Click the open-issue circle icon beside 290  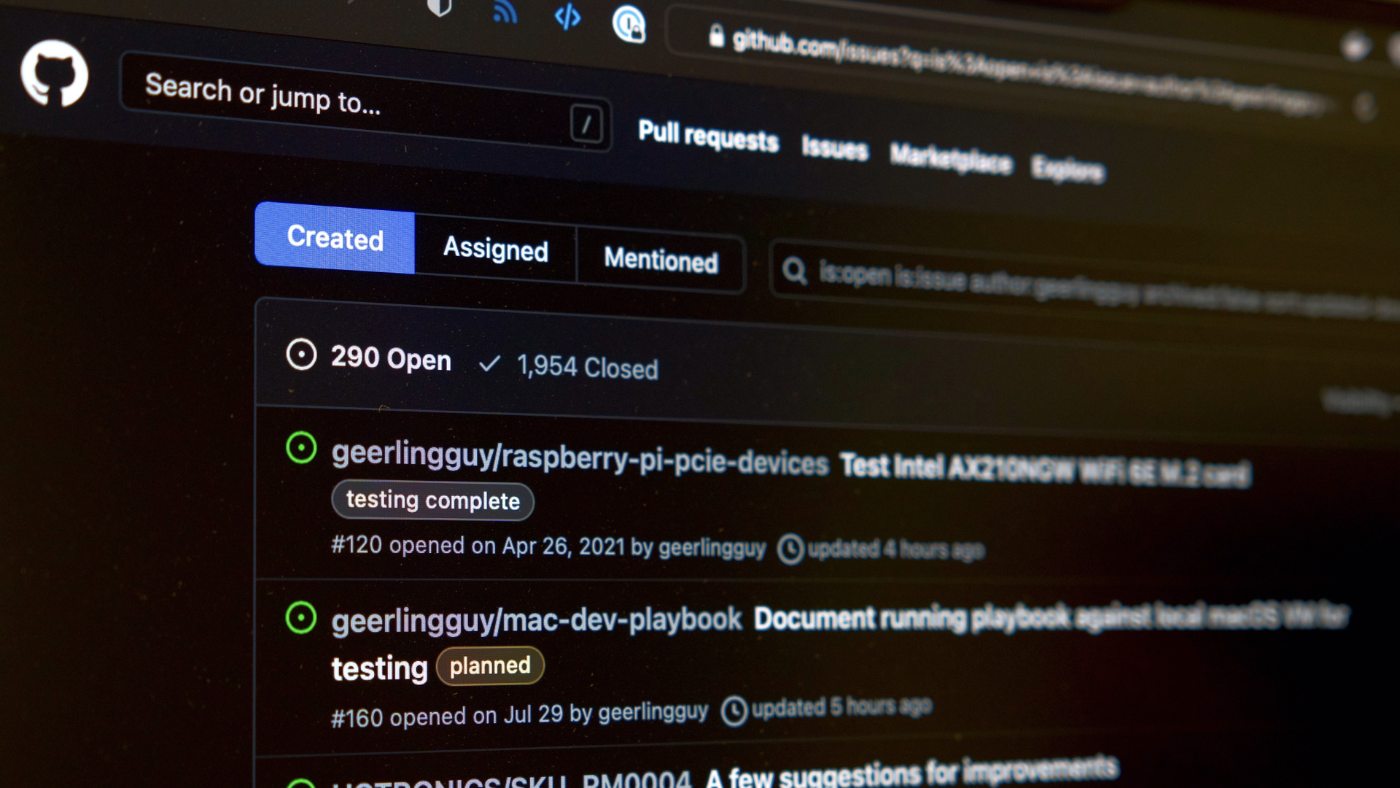(x=301, y=354)
